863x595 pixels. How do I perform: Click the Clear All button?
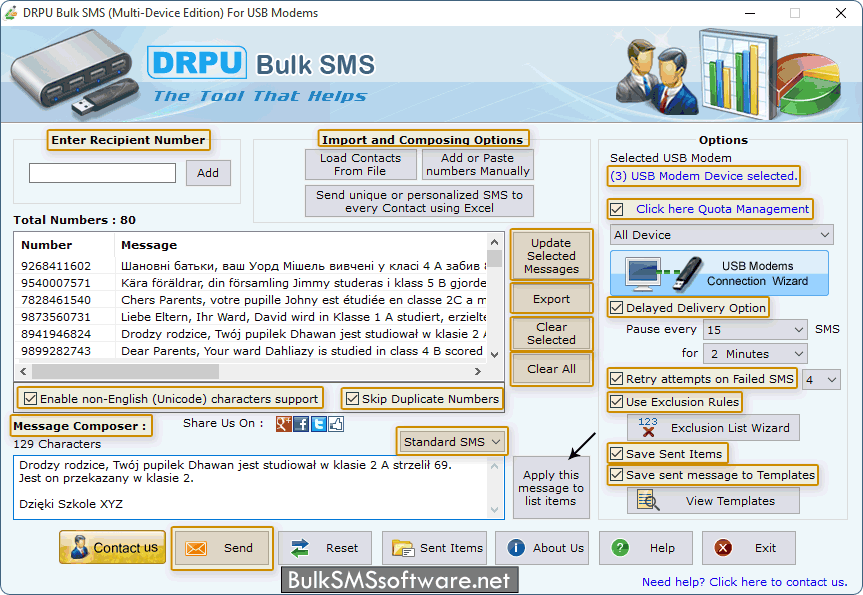(551, 369)
